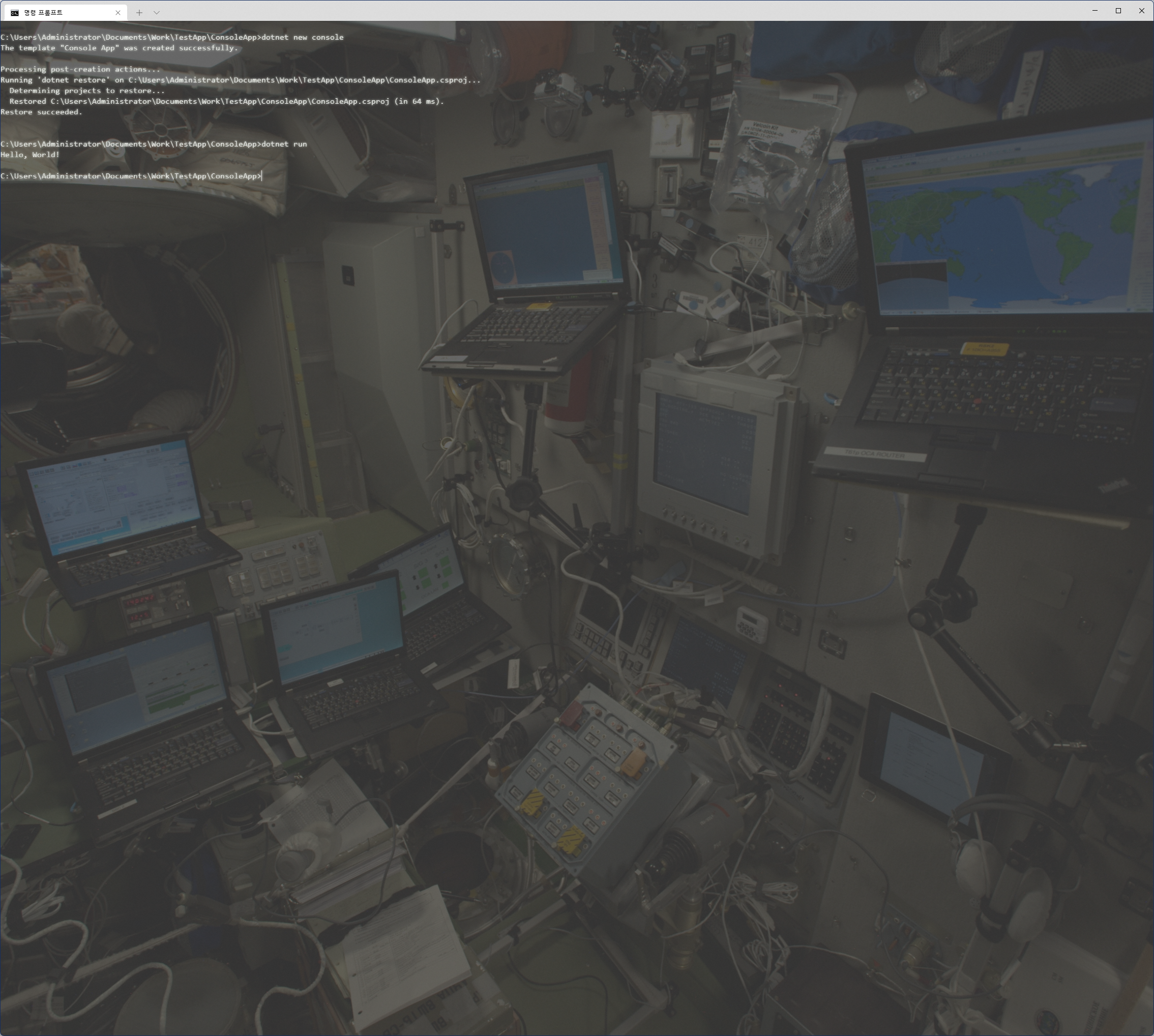Open a new tab with plus icon
Image resolution: width=1154 pixels, height=1036 pixels.
pyautogui.click(x=139, y=13)
